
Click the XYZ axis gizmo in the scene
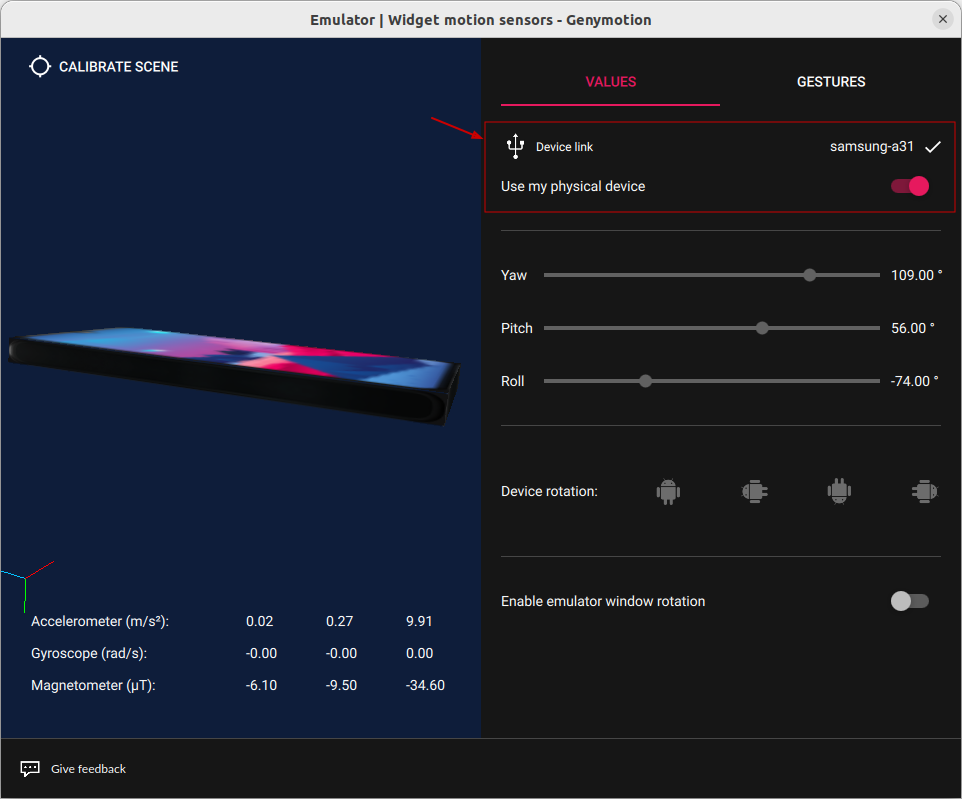(x=25, y=584)
